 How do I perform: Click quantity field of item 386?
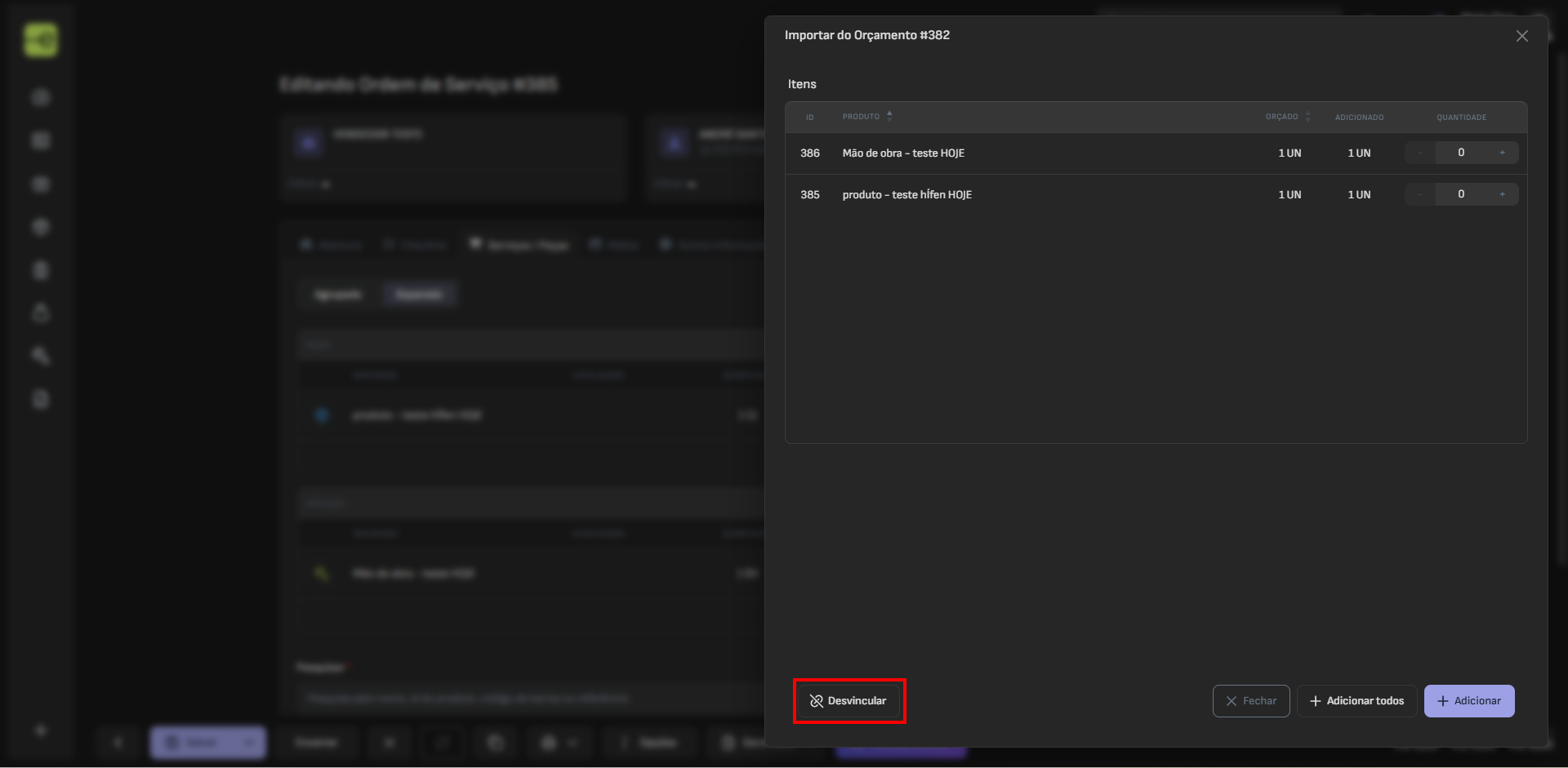coord(1461,153)
